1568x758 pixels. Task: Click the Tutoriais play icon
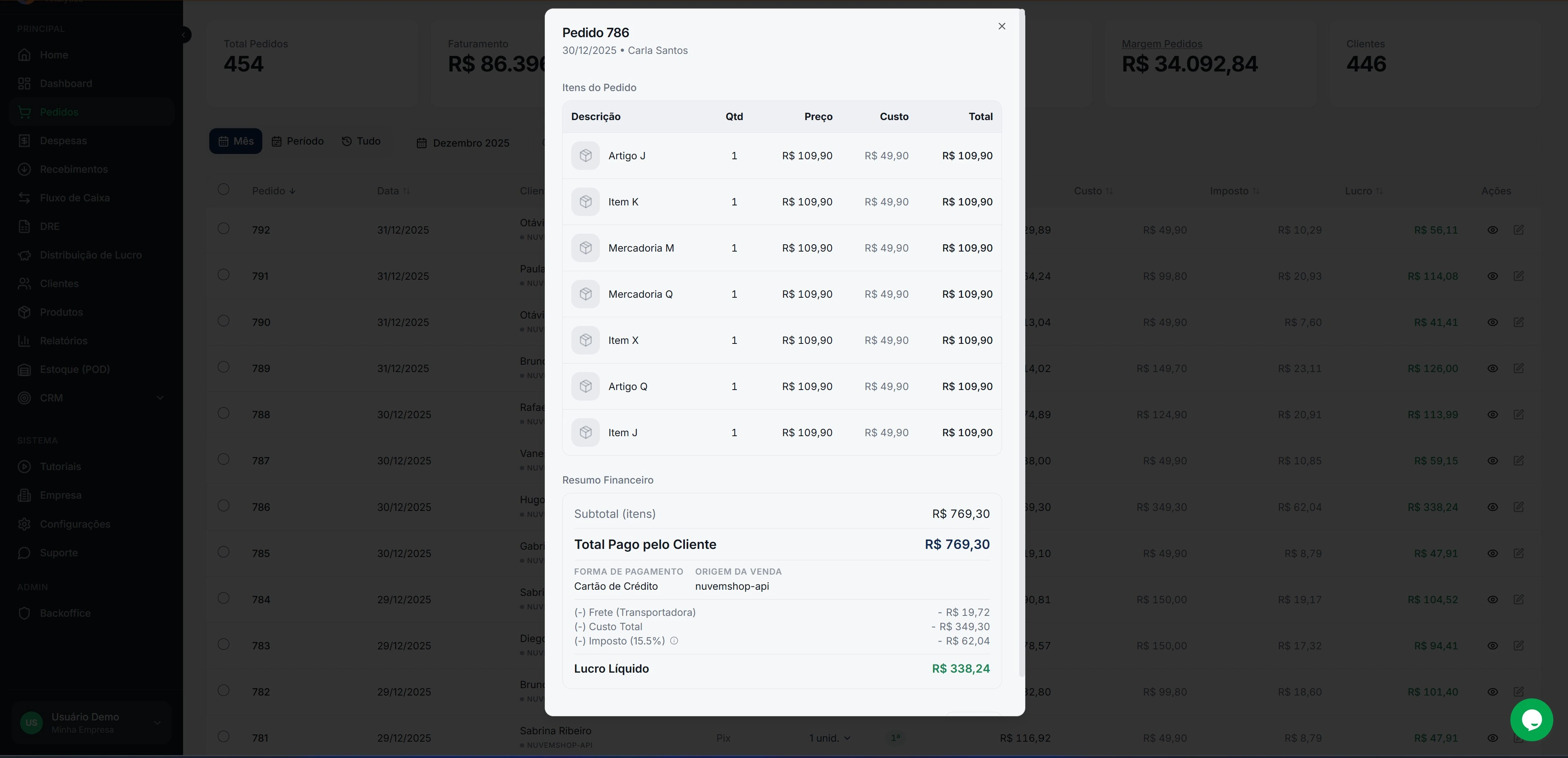point(25,466)
